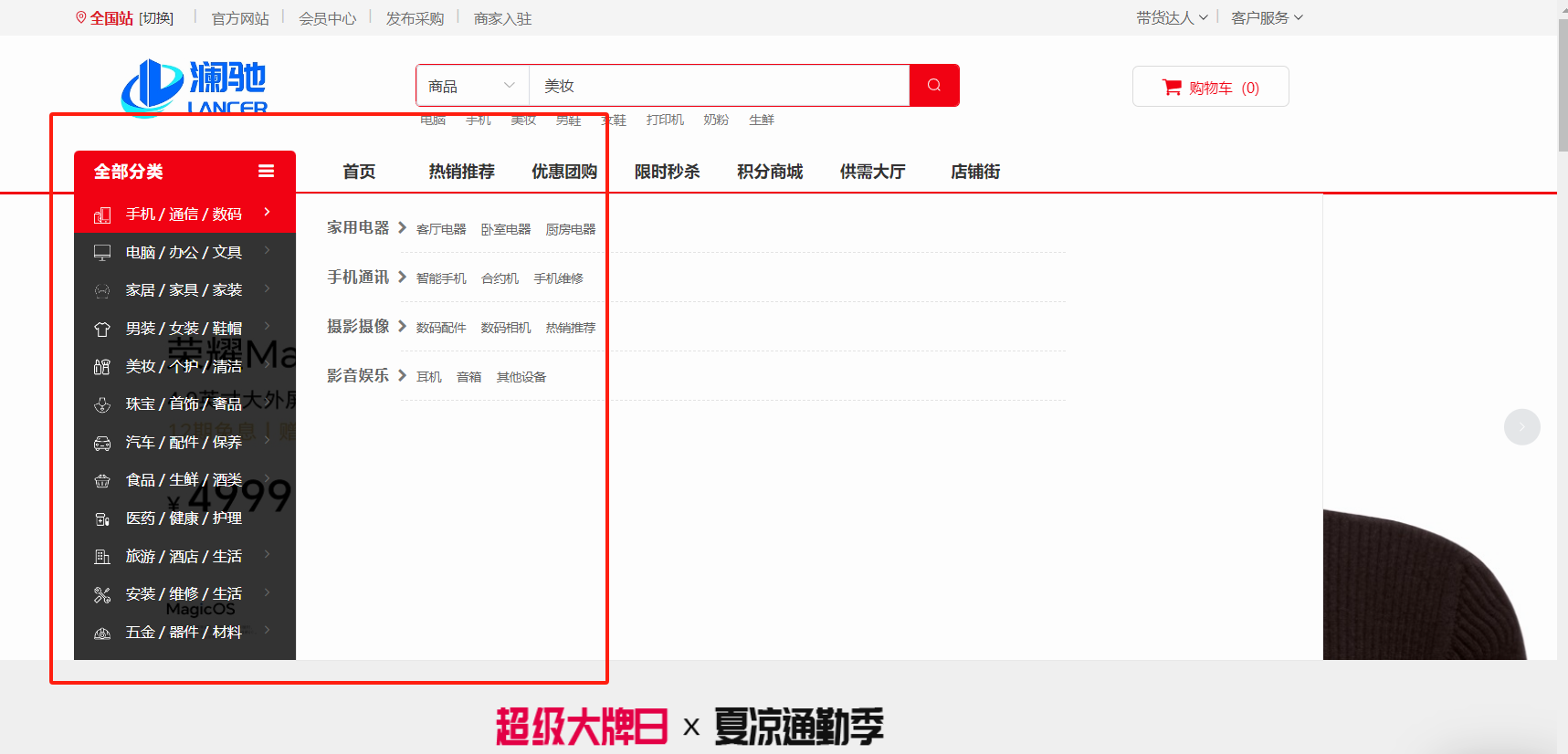
Task: Expand the 客户服务 dropdown menu
Action: coord(1267,17)
